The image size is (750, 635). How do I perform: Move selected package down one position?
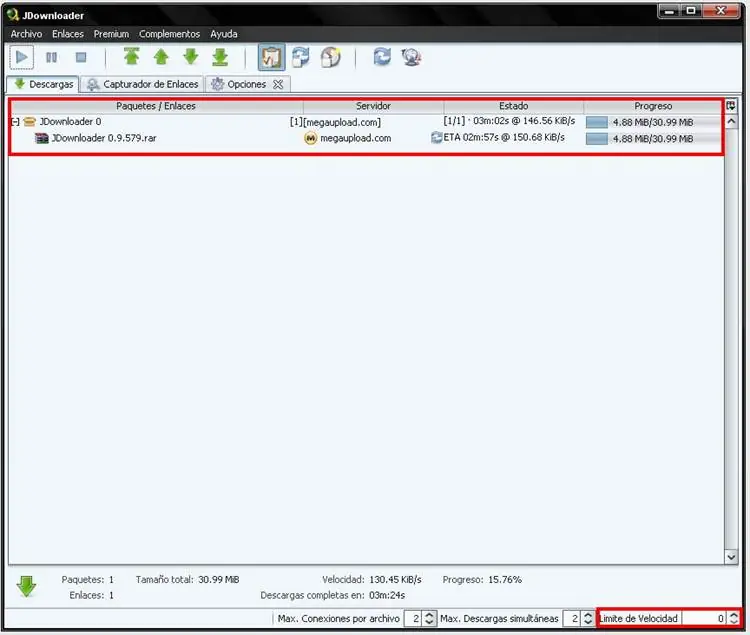tap(191, 57)
